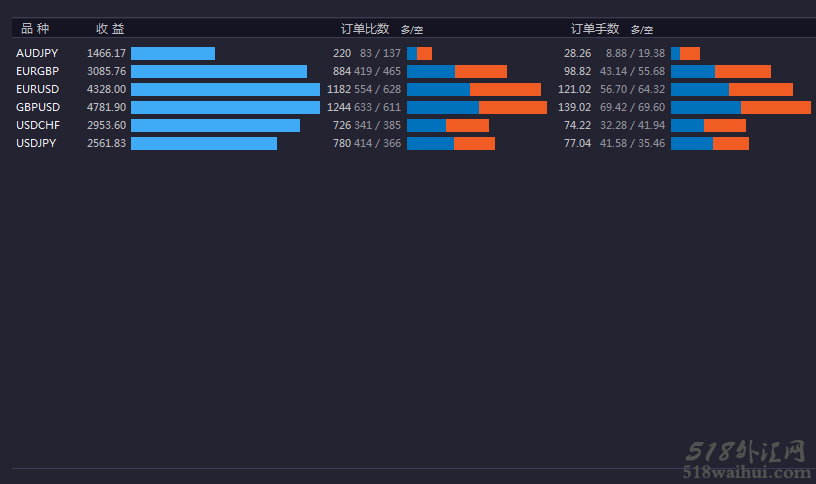Pick the GBPUSD symbol label
Screen dimensions: 816x484
(x=38, y=107)
